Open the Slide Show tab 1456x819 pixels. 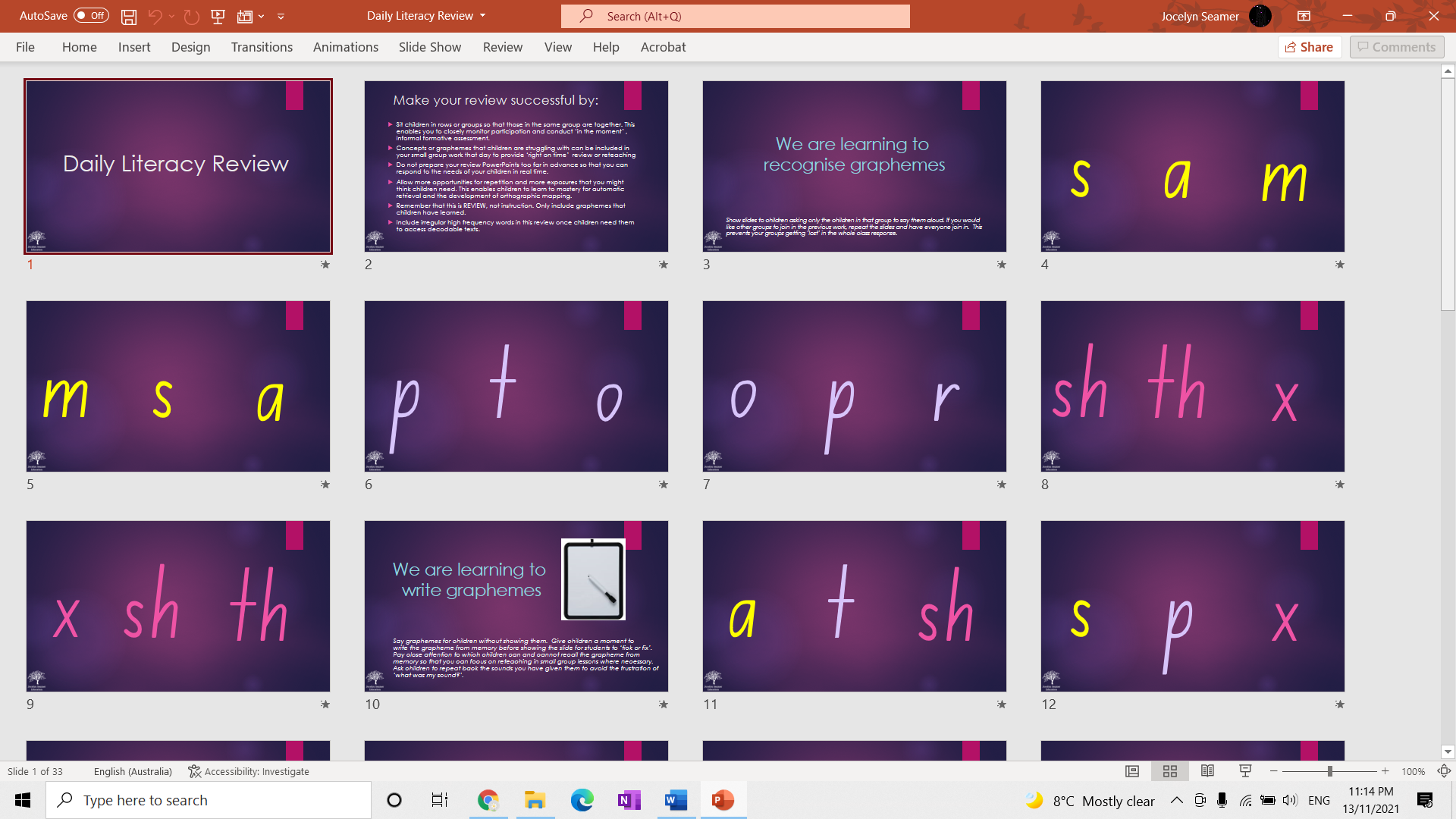(430, 47)
